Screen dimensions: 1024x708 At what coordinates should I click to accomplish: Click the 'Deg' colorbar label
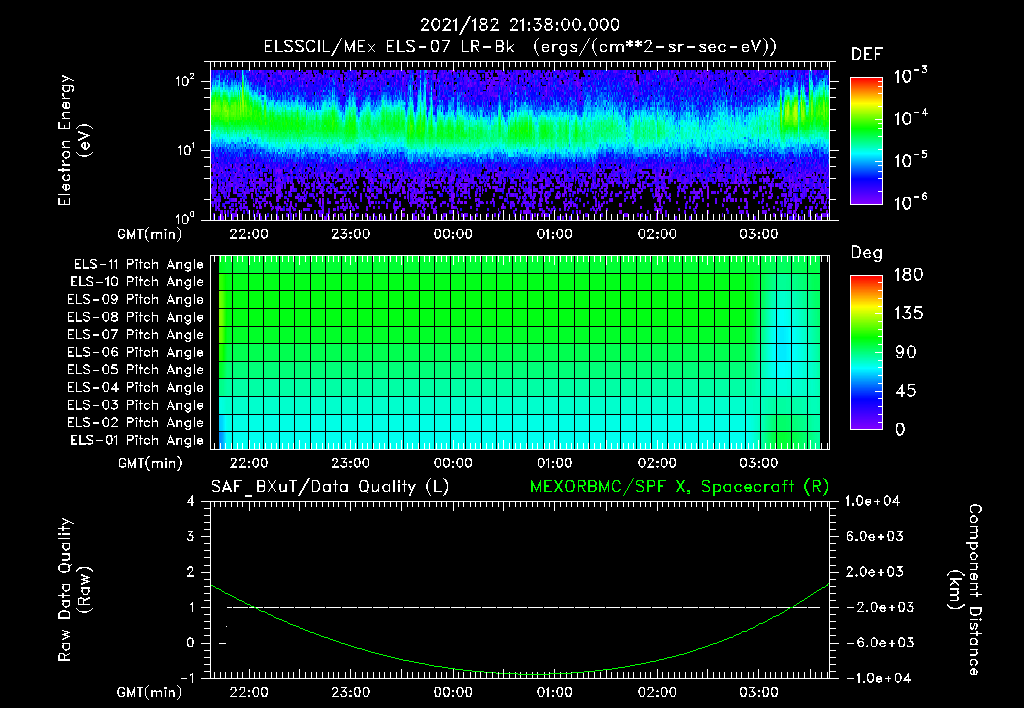(866, 253)
